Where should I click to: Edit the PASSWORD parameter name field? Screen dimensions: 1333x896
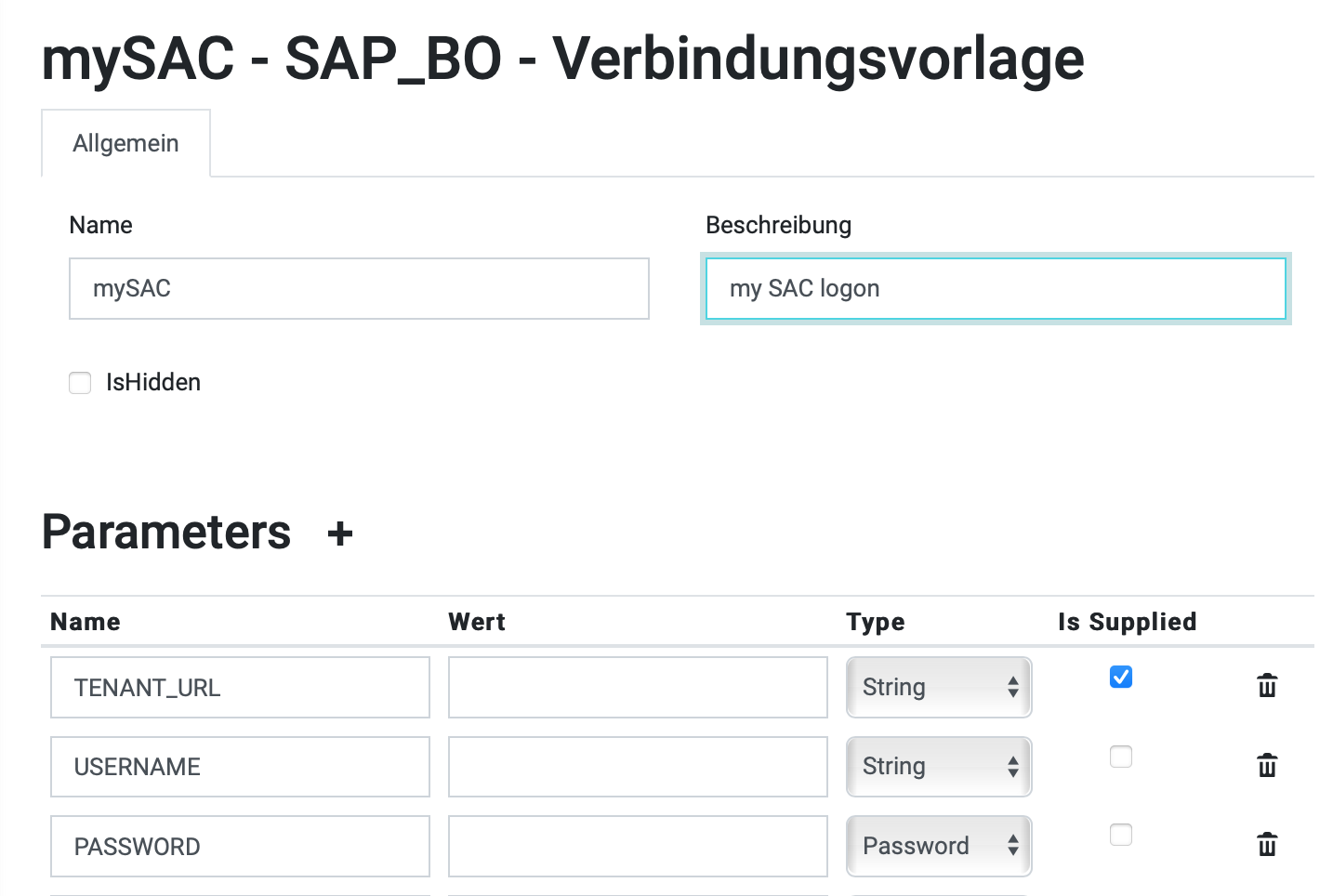pos(240,846)
